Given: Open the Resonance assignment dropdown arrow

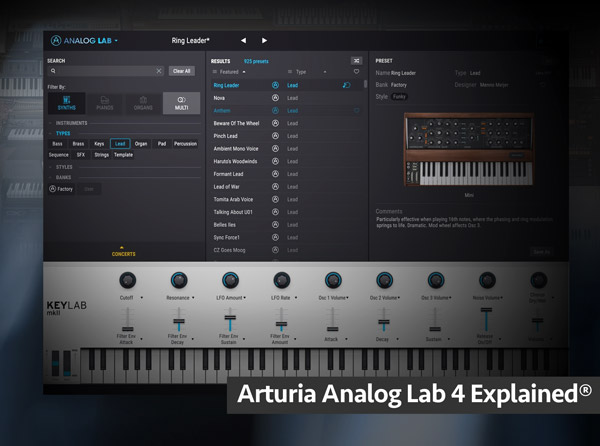Looking at the screenshot, I should (193, 298).
